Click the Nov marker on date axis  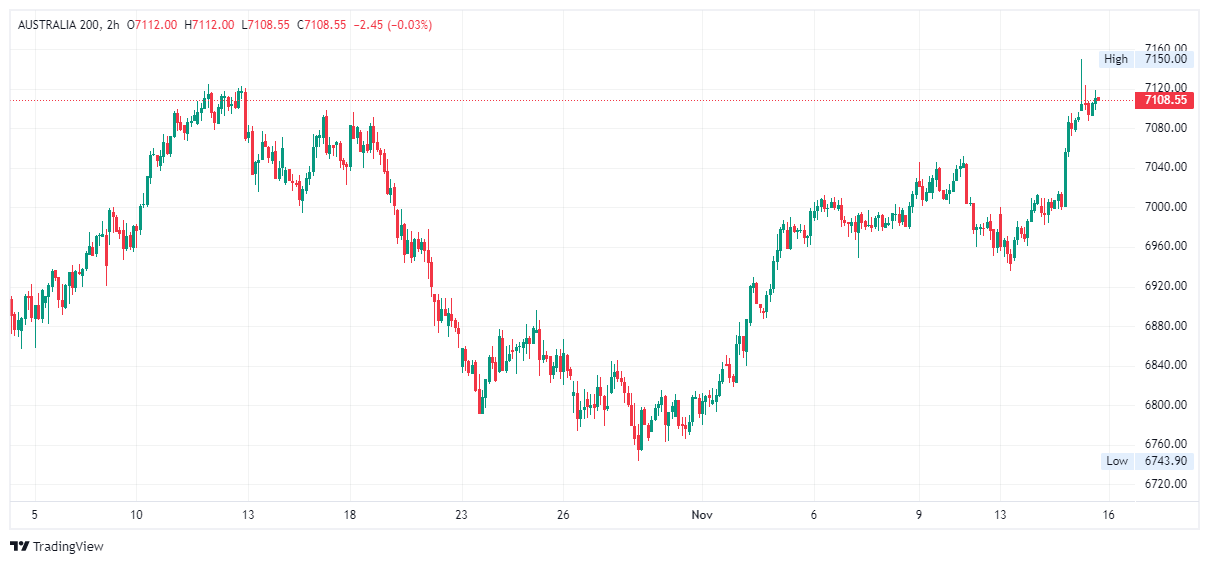point(702,515)
